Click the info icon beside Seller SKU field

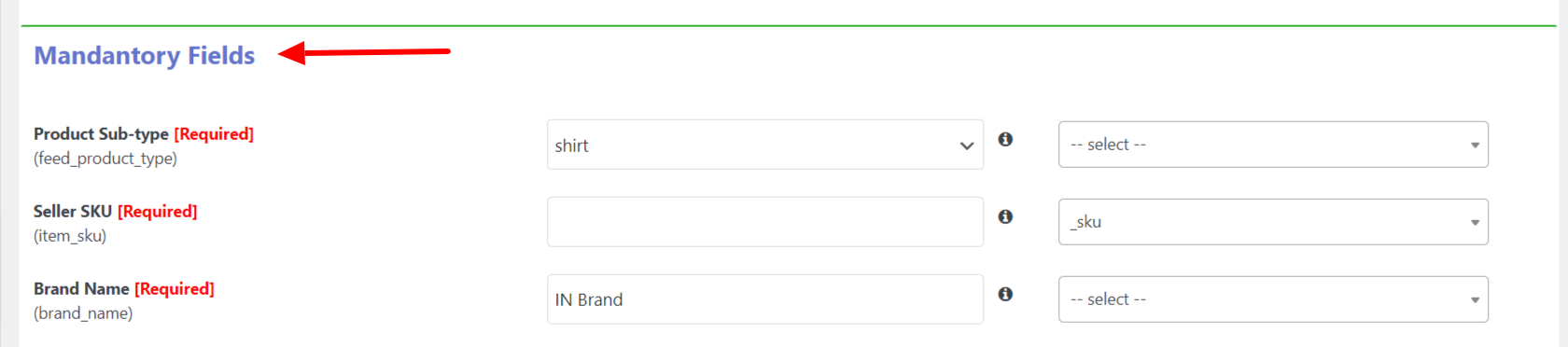pos(1005,216)
